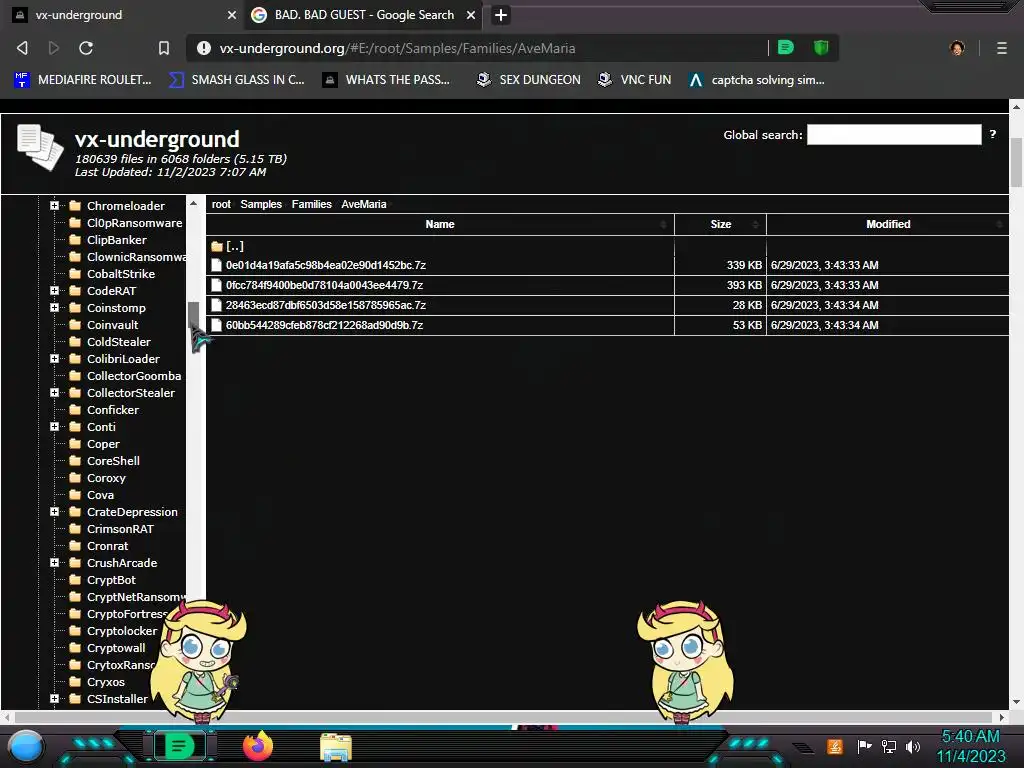Click the vx-underground files logo

pyautogui.click(x=40, y=148)
